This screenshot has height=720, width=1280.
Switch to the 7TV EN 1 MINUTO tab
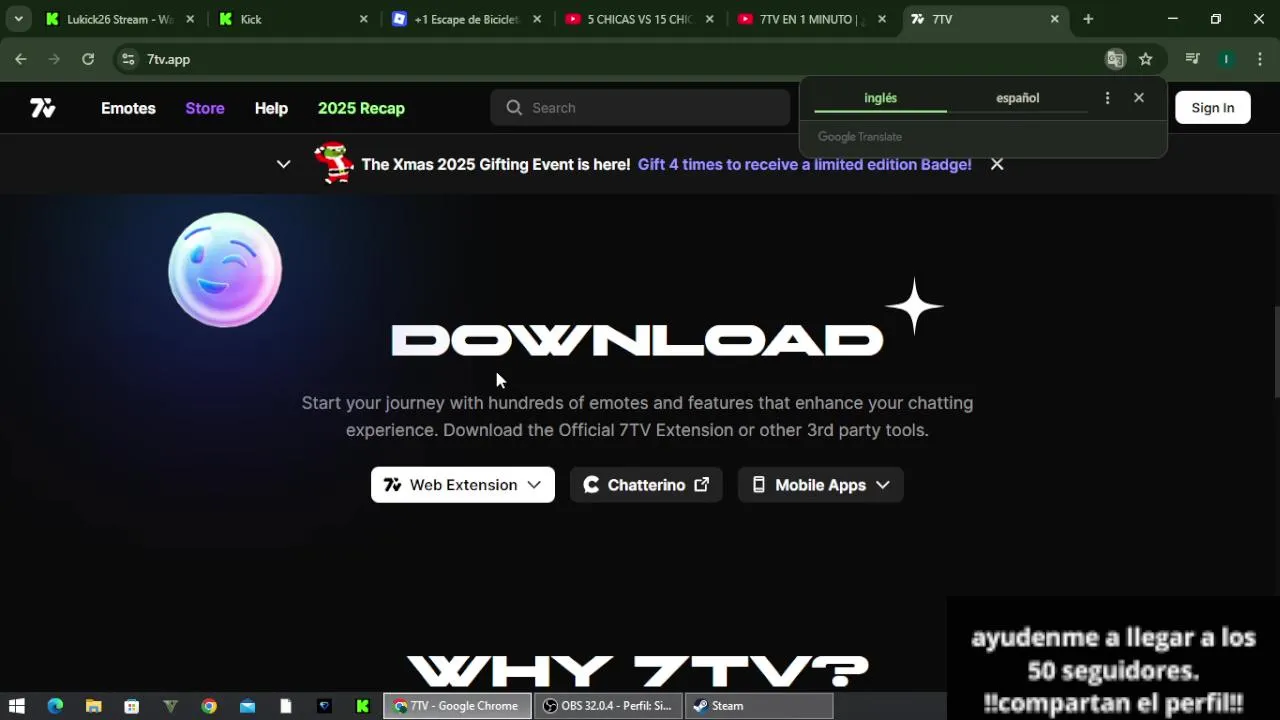click(813, 19)
